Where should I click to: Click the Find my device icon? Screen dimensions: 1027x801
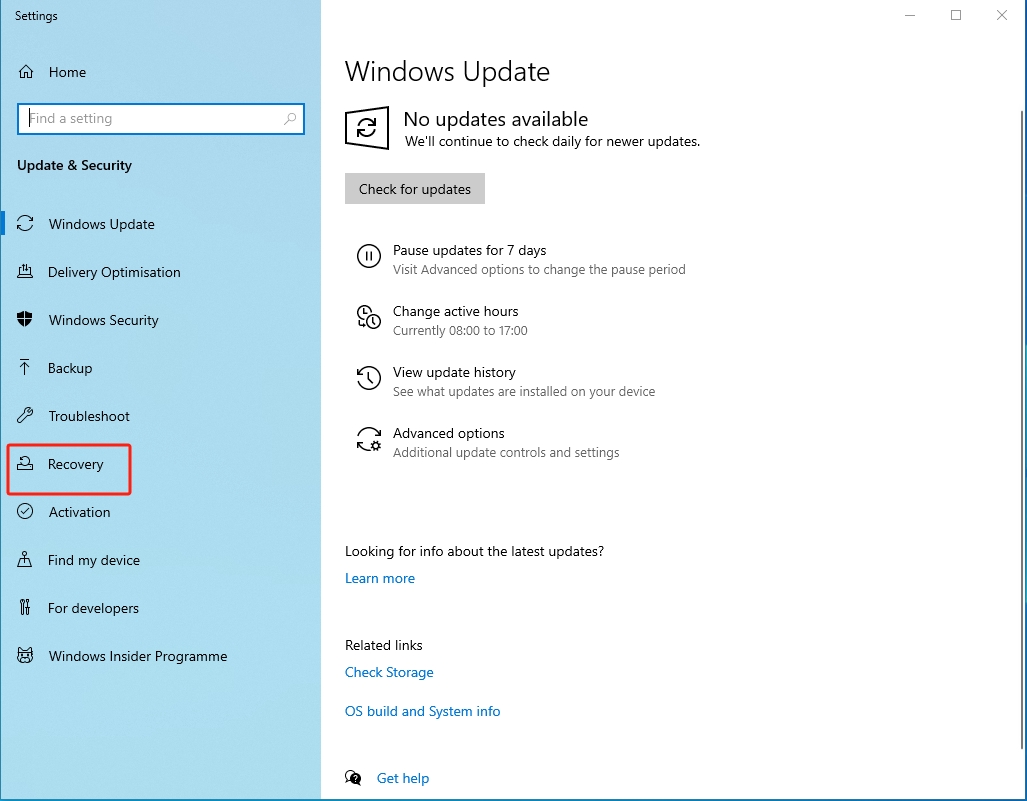point(25,559)
